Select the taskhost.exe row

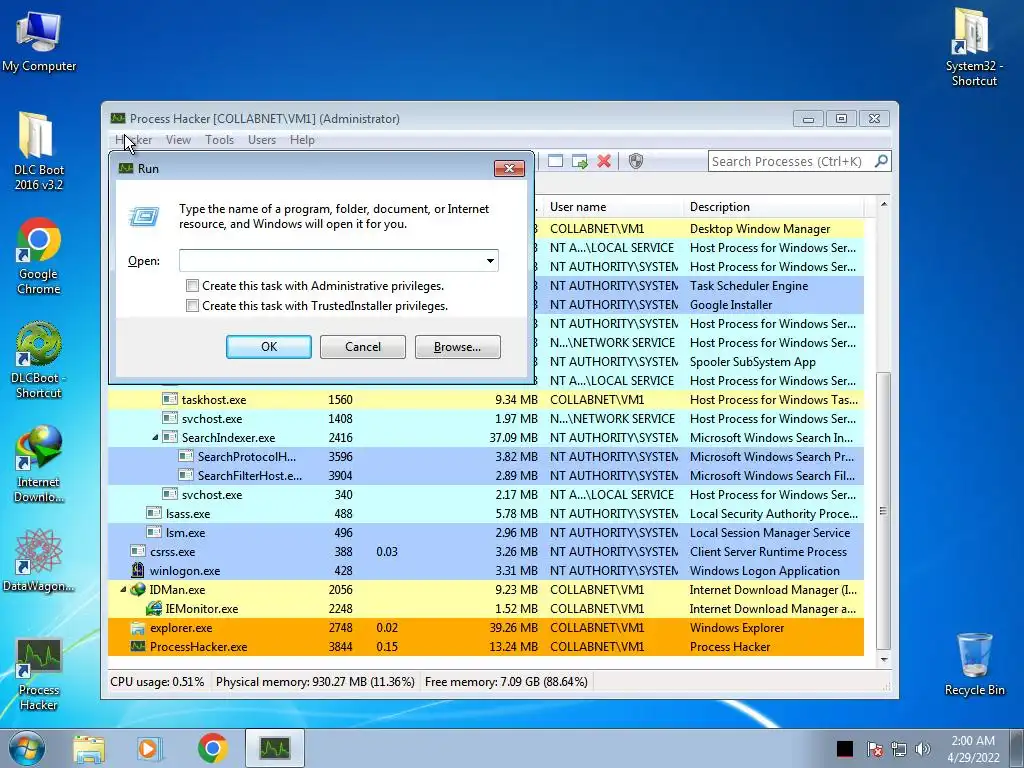coord(486,400)
